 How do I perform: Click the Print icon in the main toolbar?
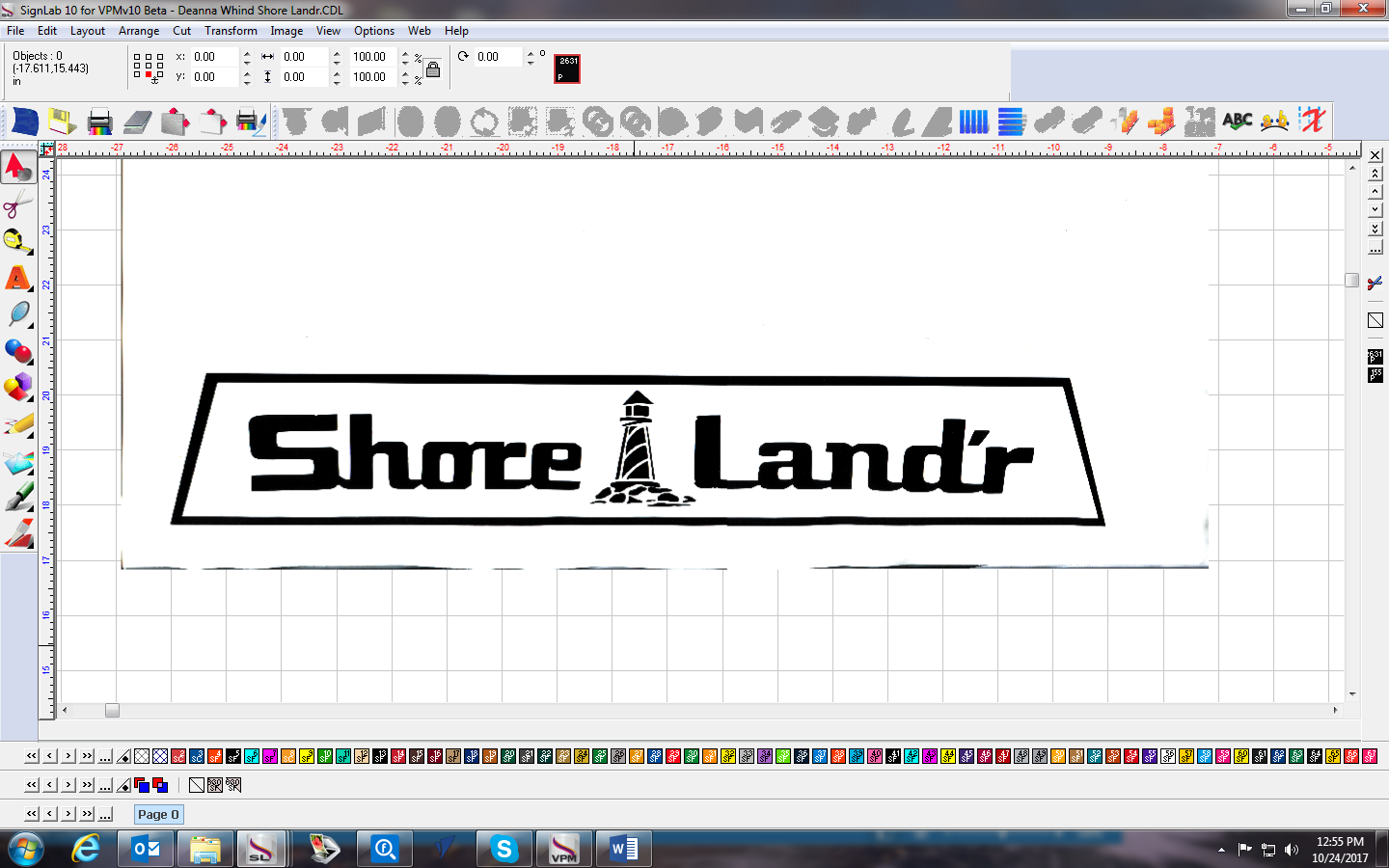tap(99, 122)
